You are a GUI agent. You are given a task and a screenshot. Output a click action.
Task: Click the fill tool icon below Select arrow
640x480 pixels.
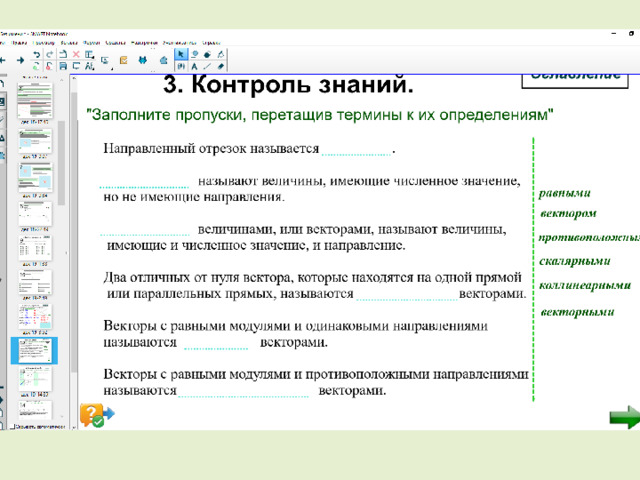tap(181, 66)
